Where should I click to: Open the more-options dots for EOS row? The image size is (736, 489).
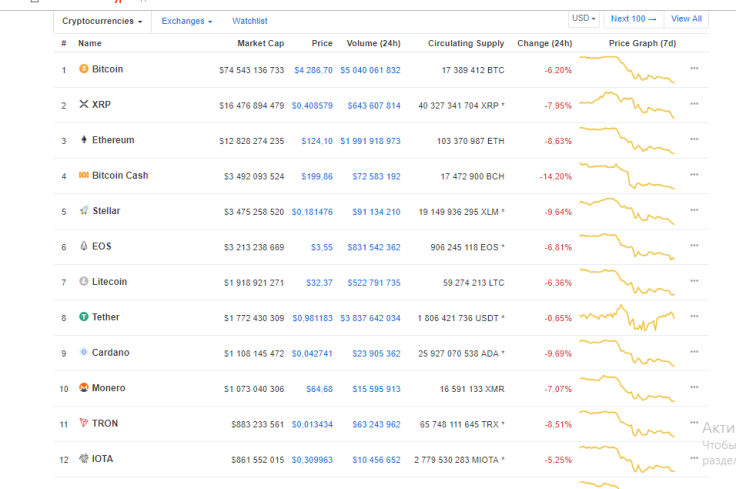click(694, 245)
